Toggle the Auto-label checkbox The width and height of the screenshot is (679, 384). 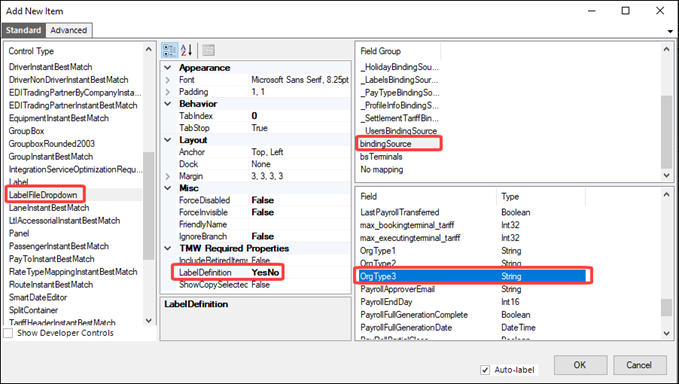(x=485, y=370)
